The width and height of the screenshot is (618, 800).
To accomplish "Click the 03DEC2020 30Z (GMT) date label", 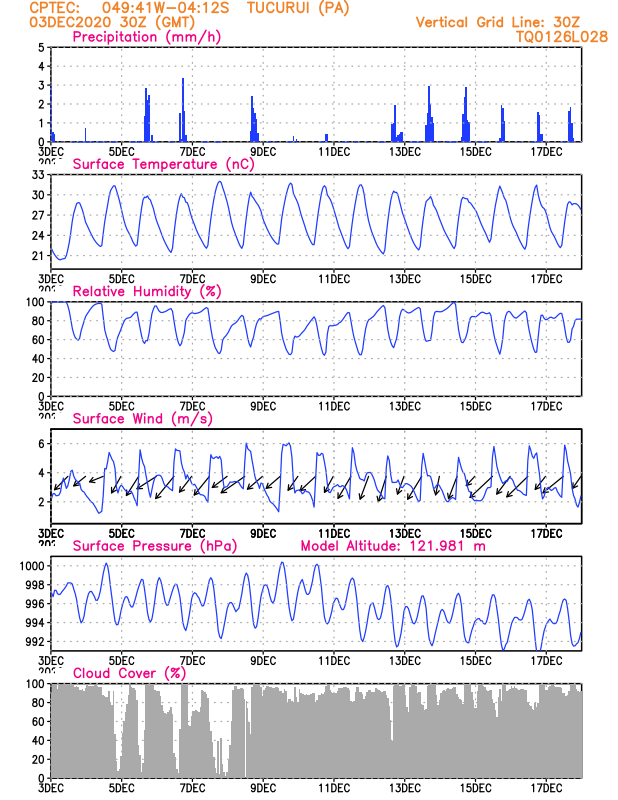I will pos(112,23).
